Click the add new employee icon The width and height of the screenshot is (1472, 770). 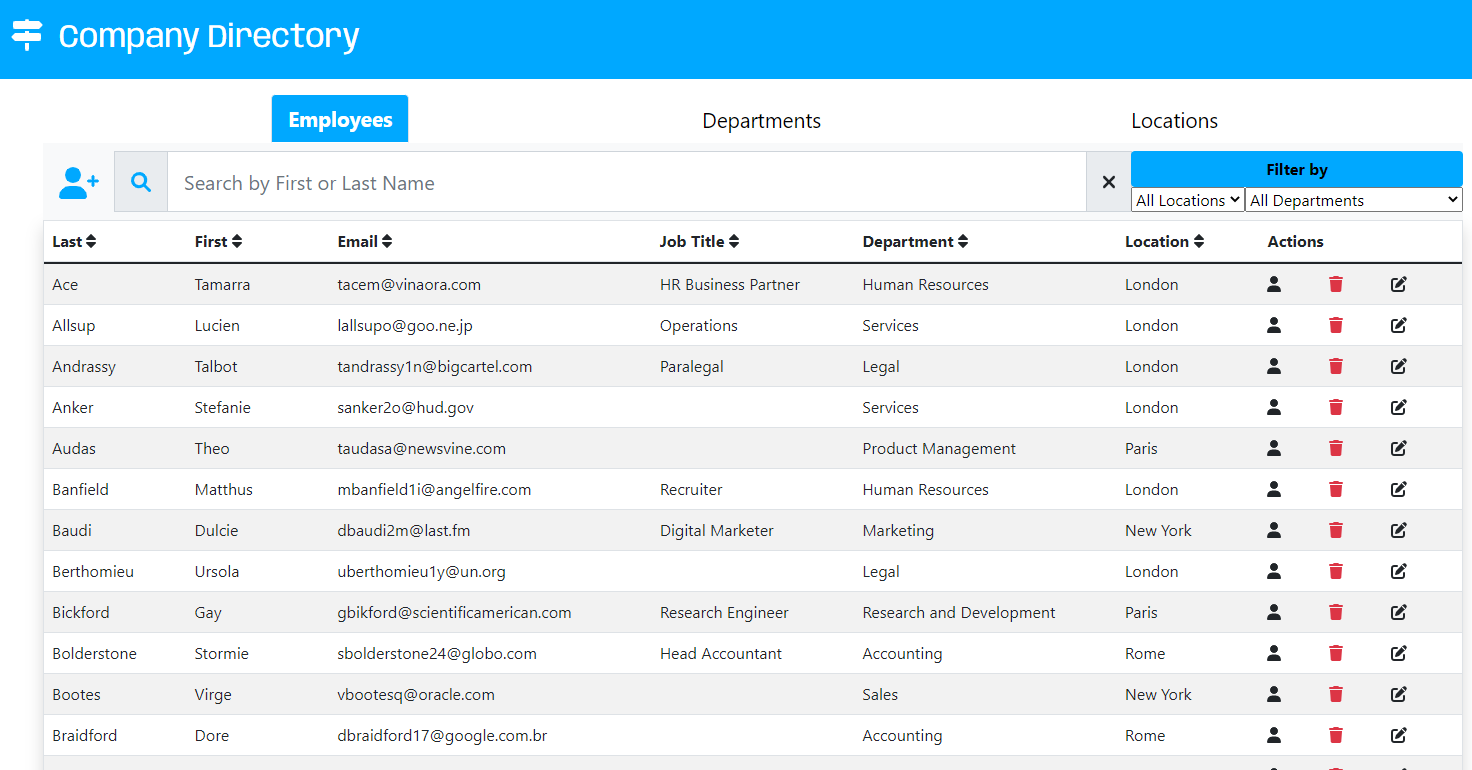pyautogui.click(x=79, y=182)
